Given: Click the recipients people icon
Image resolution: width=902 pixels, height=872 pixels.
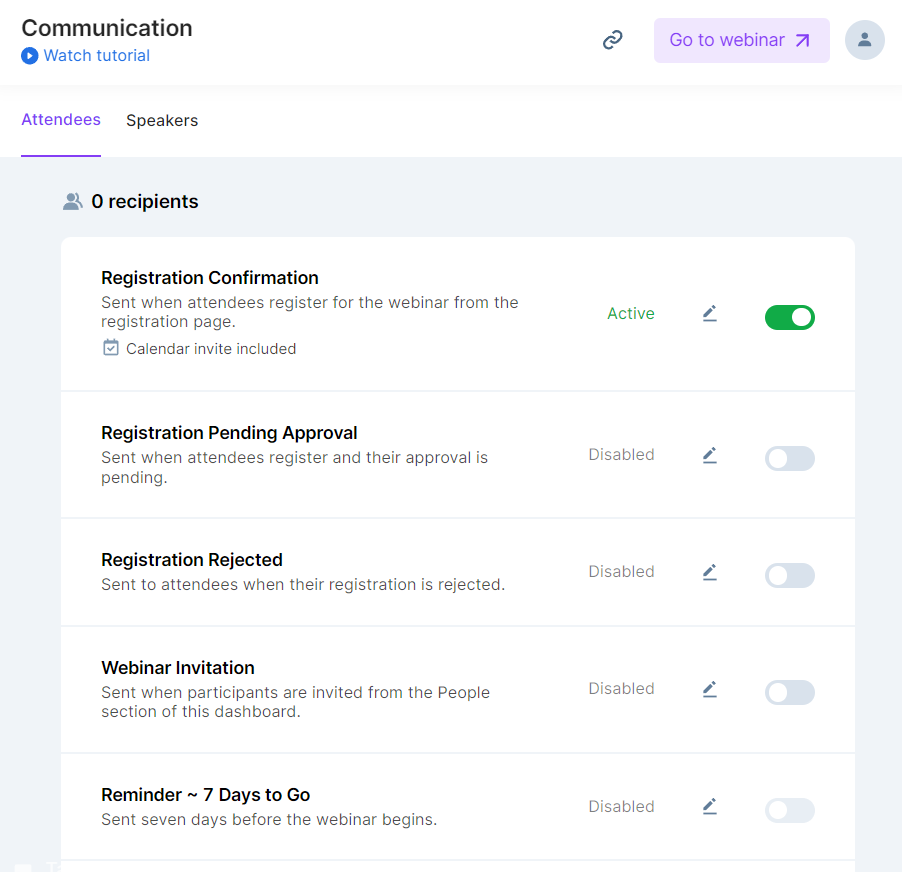Looking at the screenshot, I should click(72, 202).
